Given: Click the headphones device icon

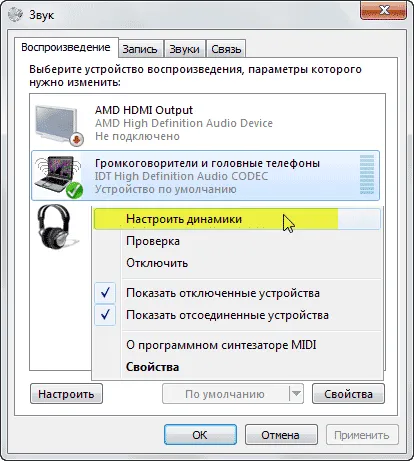Looking at the screenshot, I should pos(57,227).
